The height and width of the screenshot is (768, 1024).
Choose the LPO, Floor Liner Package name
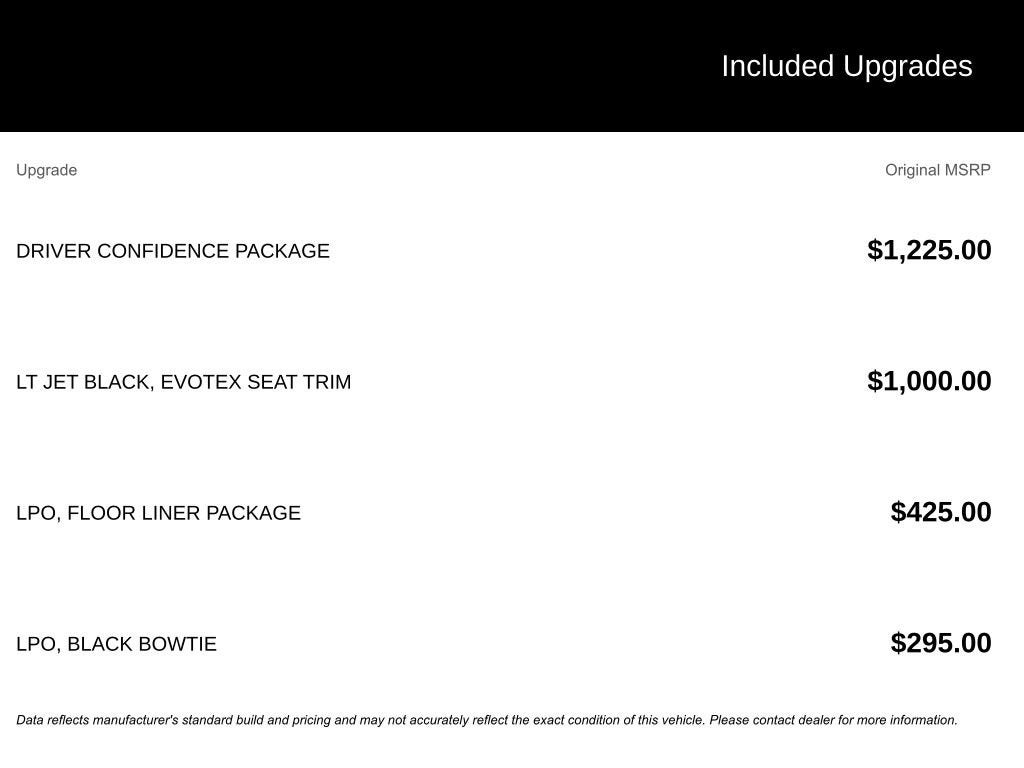point(158,513)
